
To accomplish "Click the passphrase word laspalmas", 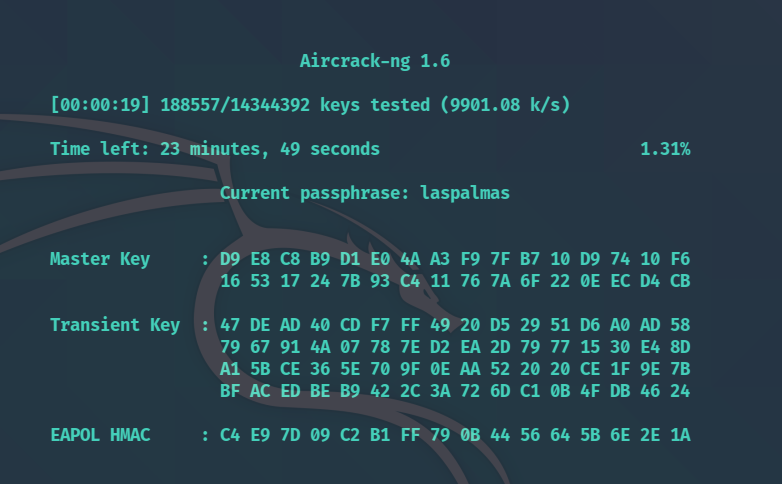I will [465, 194].
